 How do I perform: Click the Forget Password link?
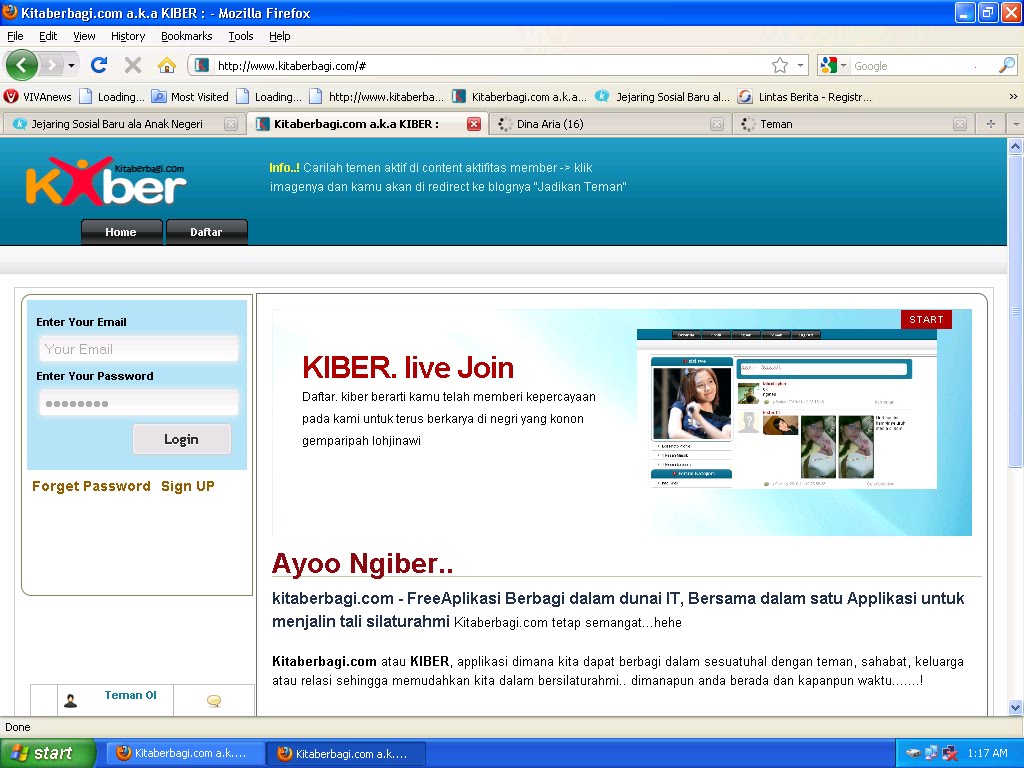pos(91,486)
